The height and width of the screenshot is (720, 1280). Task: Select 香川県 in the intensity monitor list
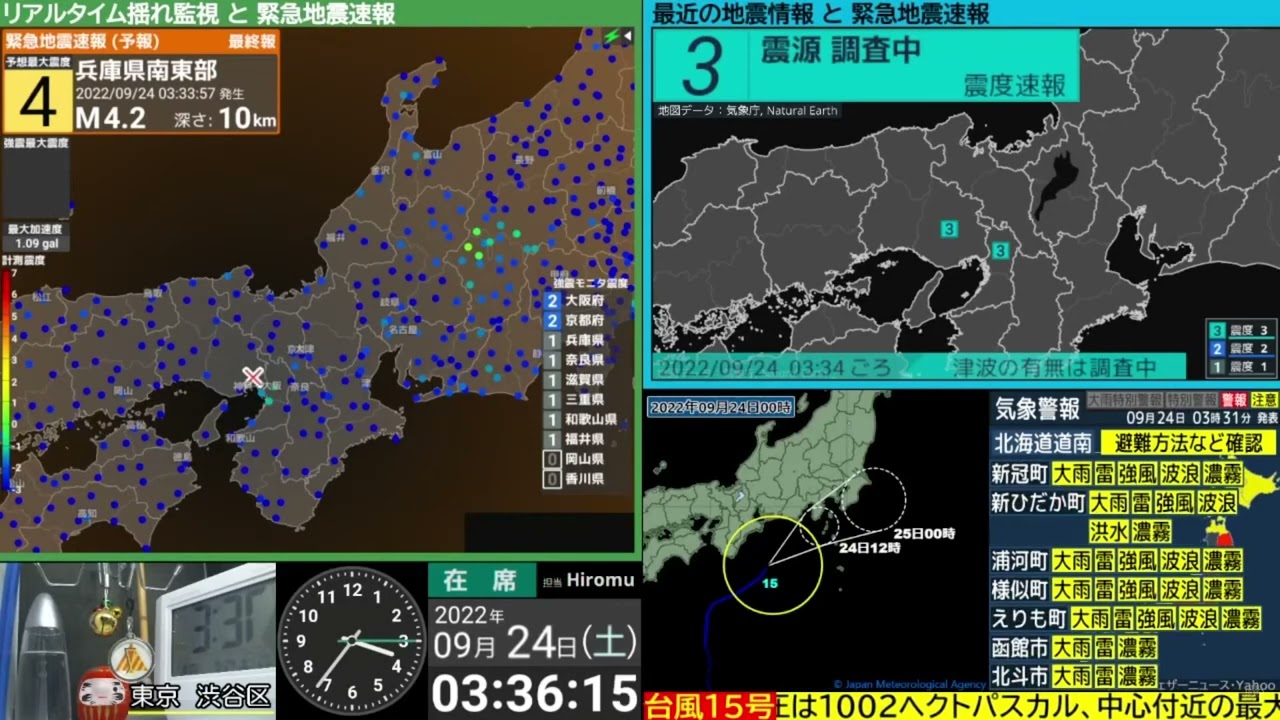(584, 479)
